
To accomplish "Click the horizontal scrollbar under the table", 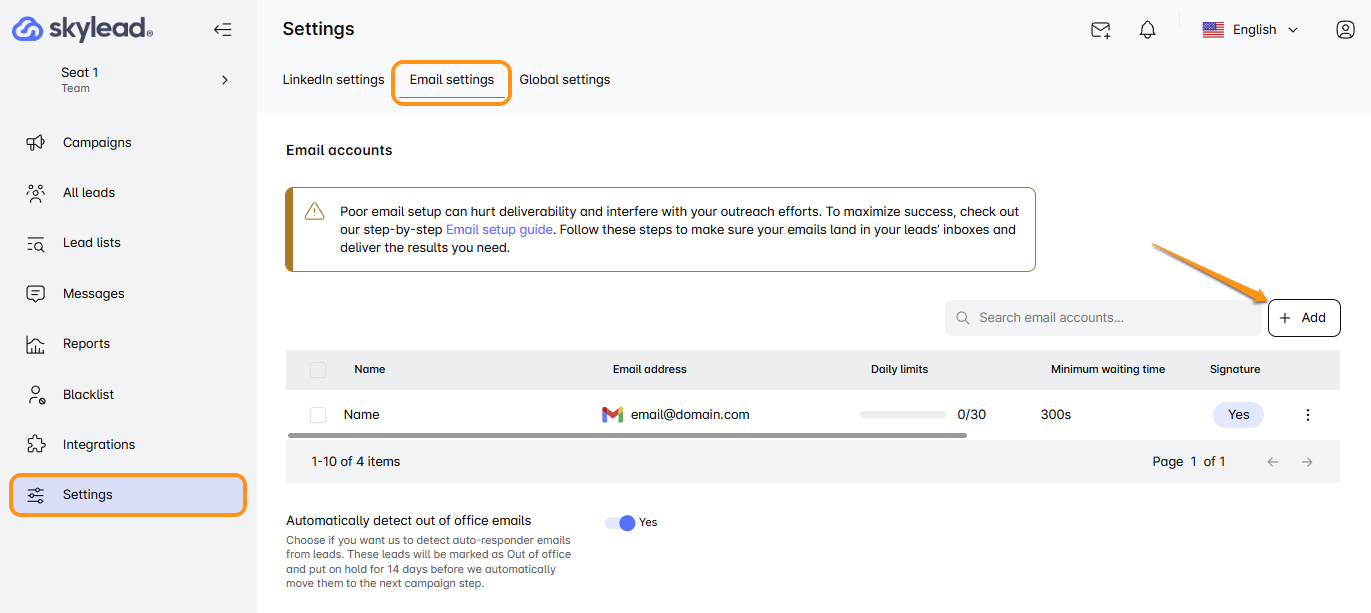I will pyautogui.click(x=626, y=436).
